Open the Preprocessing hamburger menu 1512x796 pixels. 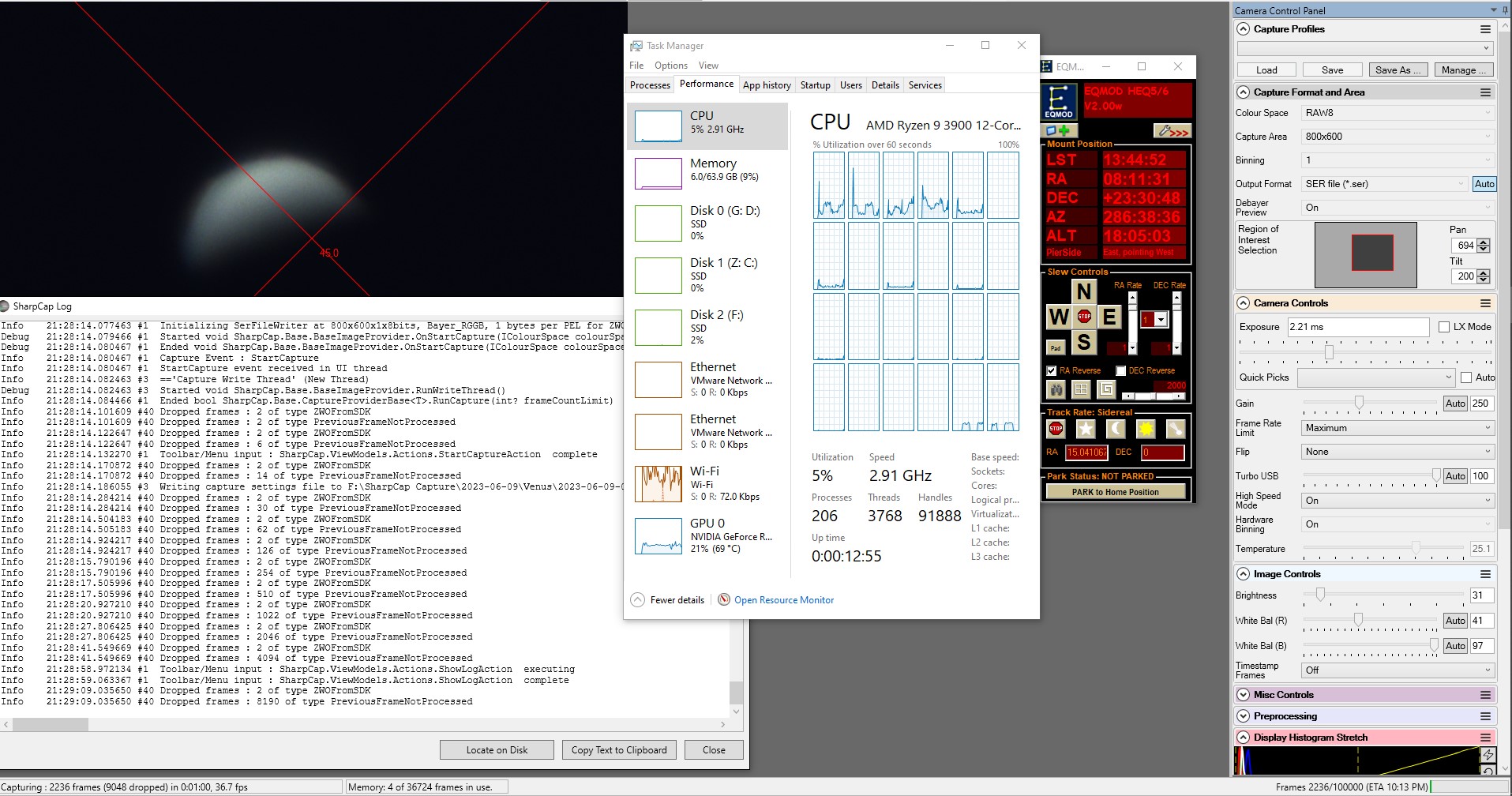(x=1485, y=716)
